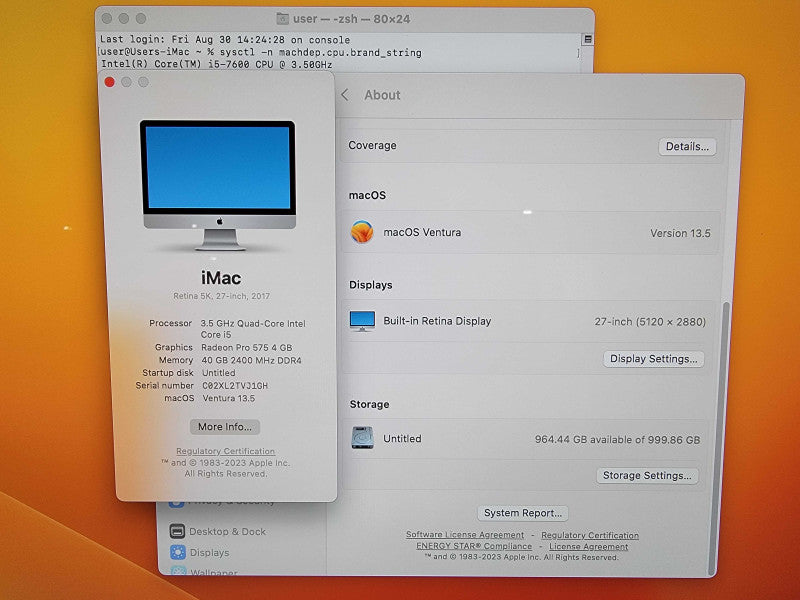
Task: Select Displays in settings sidebar
Action: point(209,553)
